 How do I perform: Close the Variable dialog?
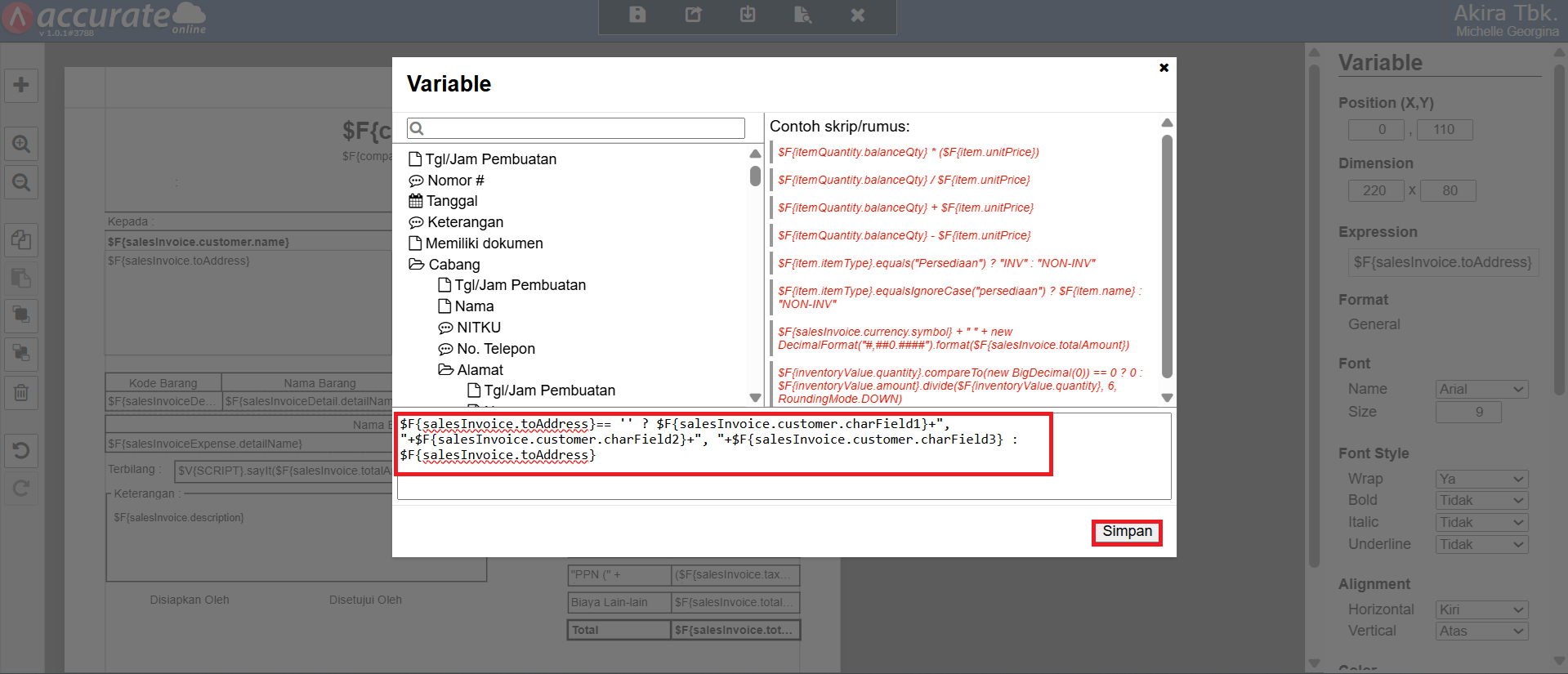pos(1164,68)
